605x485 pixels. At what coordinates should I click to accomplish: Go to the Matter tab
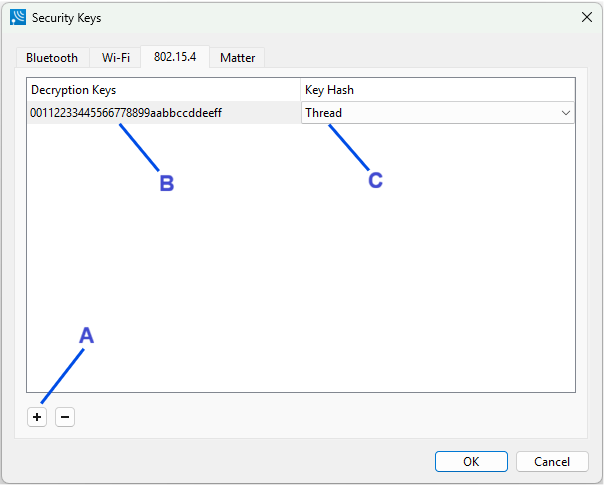point(237,58)
